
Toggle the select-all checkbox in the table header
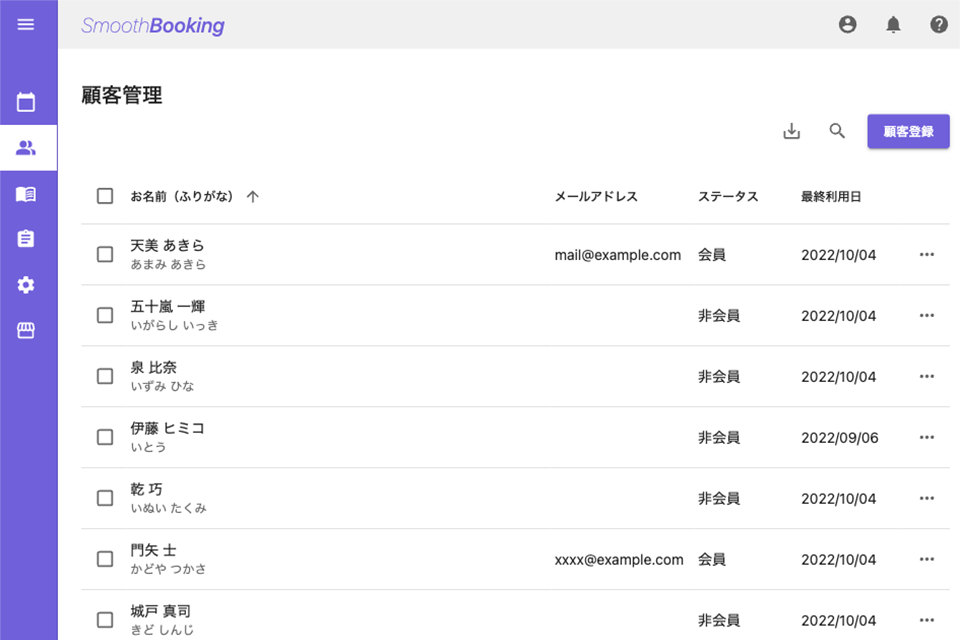[x=105, y=196]
